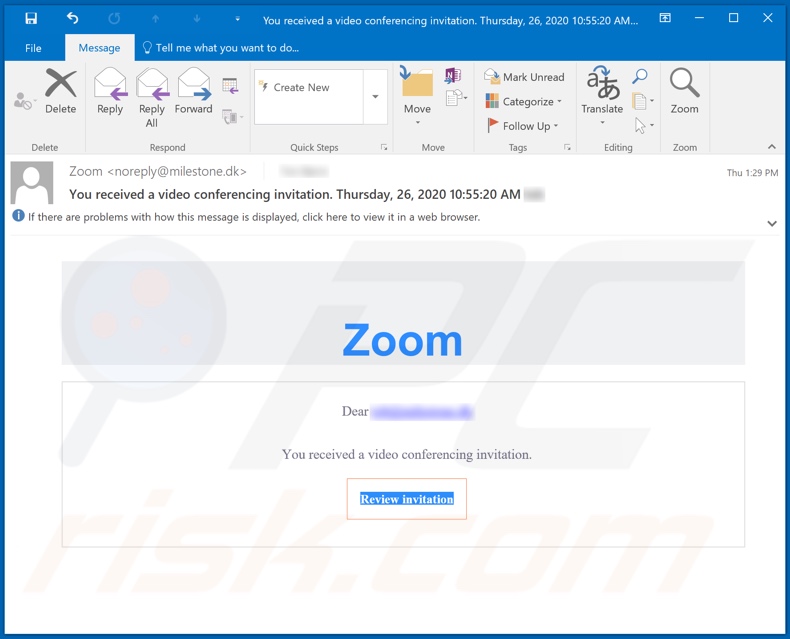Screen dimensions: 790x639
Task: Save the message with the floppy disk icon
Action: click(31, 19)
